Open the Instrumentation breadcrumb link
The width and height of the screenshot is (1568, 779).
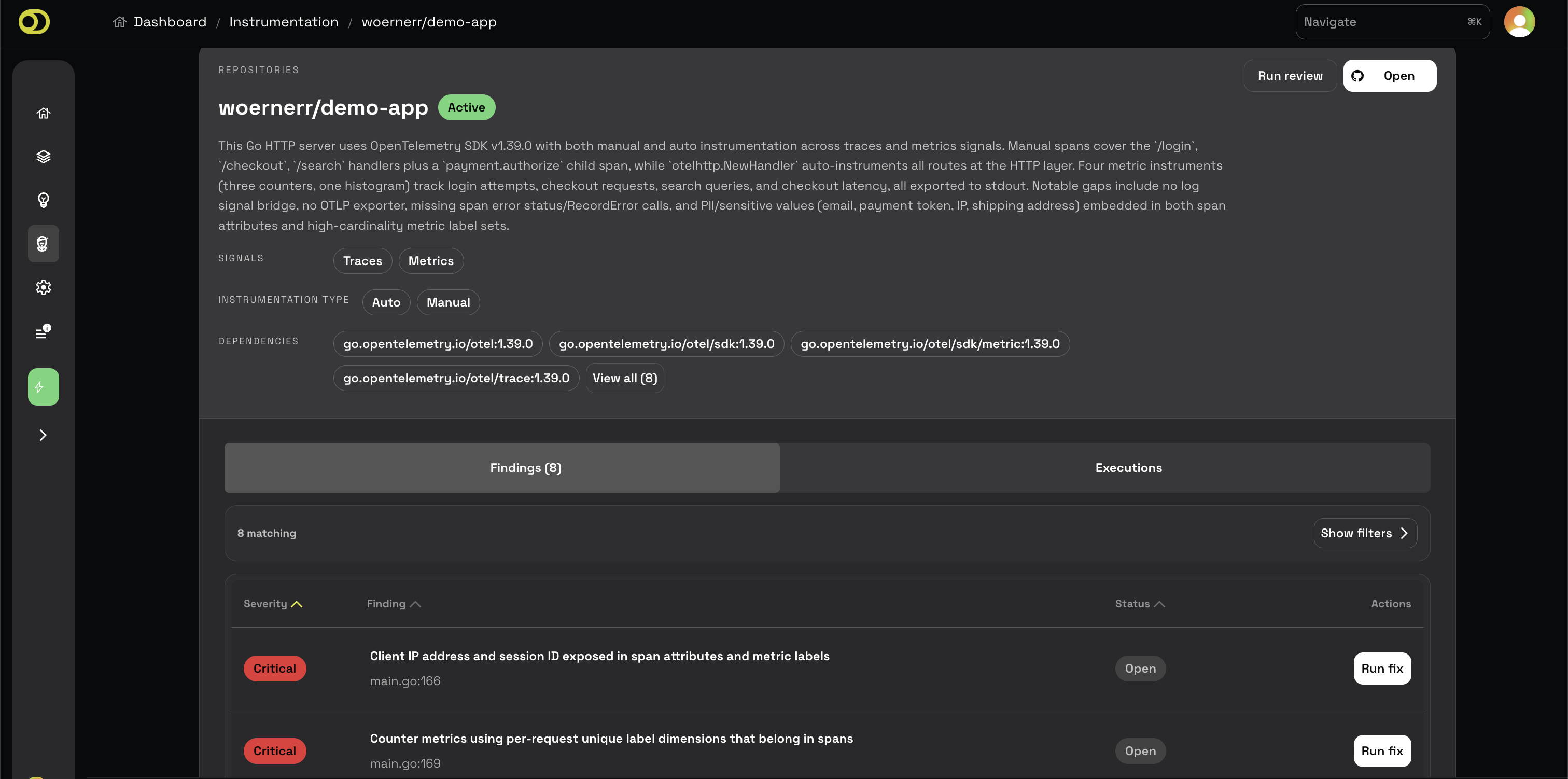[284, 21]
